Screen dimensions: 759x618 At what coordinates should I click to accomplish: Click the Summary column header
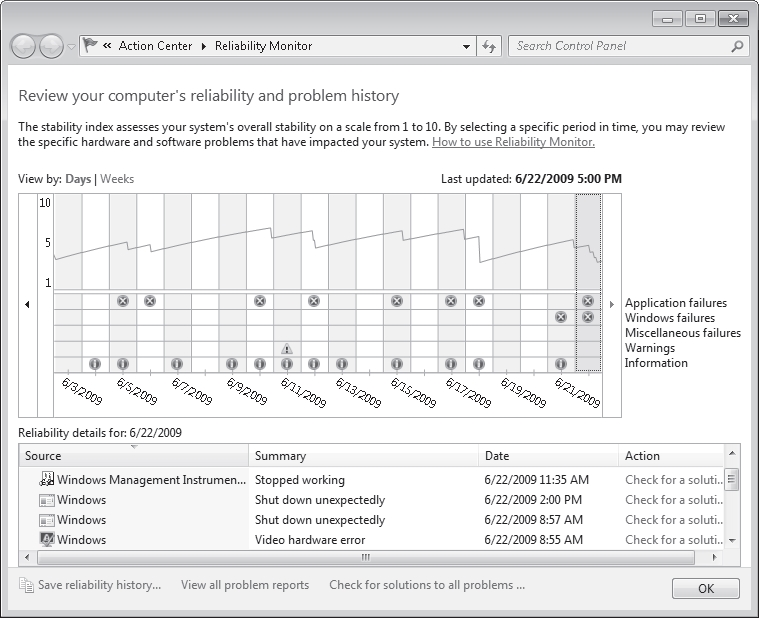pyautogui.click(x=364, y=456)
